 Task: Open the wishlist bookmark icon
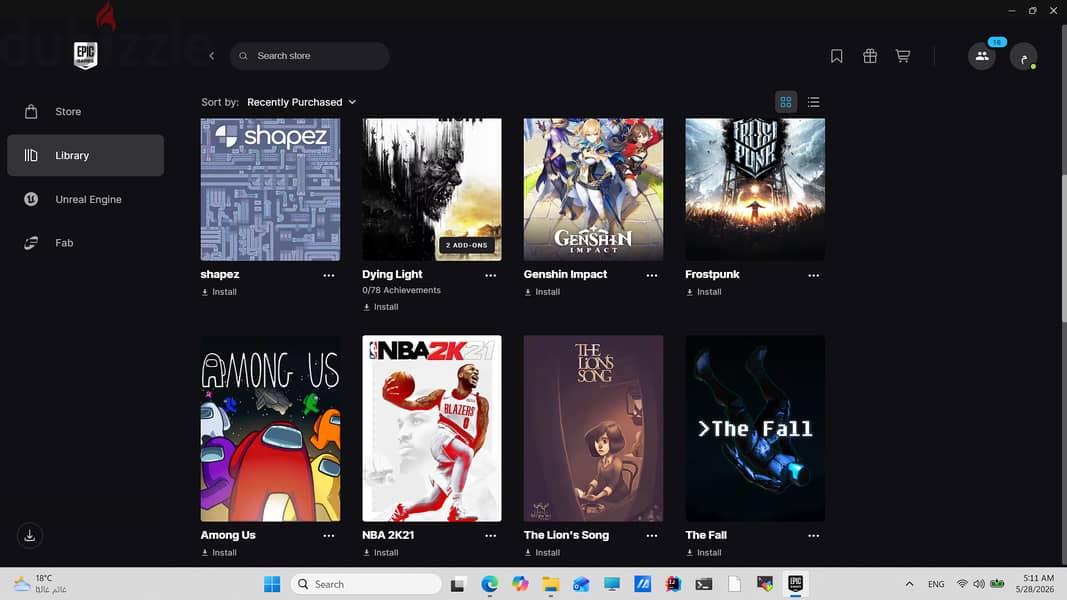click(x=836, y=56)
